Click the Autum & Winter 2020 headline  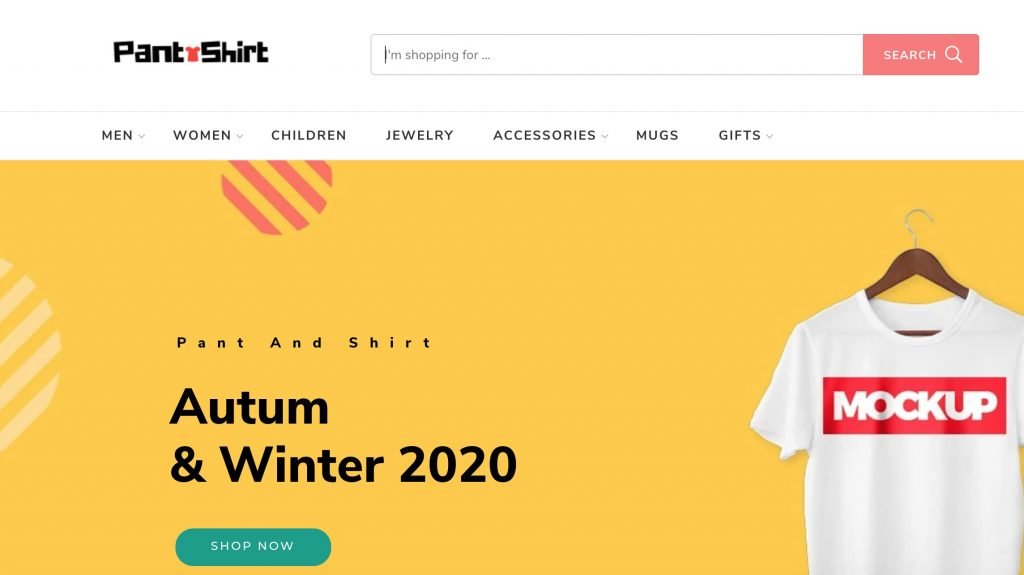(343, 436)
